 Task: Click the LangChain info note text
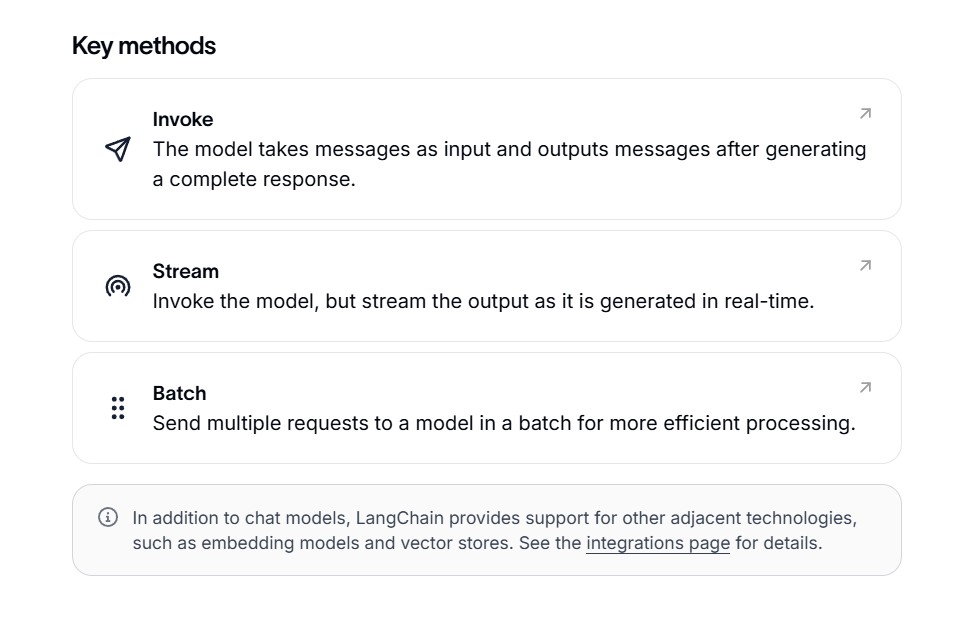click(495, 530)
